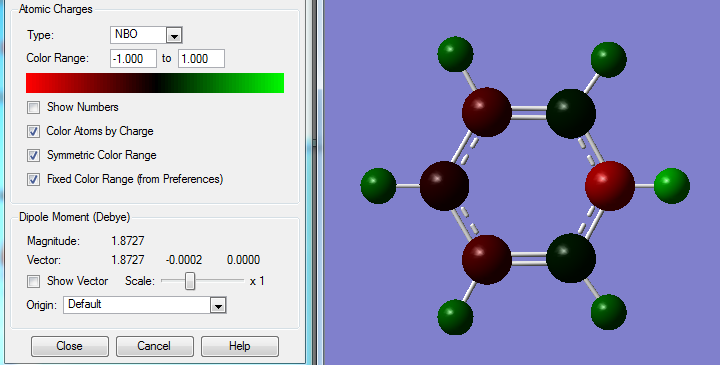This screenshot has width=720, height=365.
Task: Open Help for atomic charges dialog
Action: click(240, 346)
